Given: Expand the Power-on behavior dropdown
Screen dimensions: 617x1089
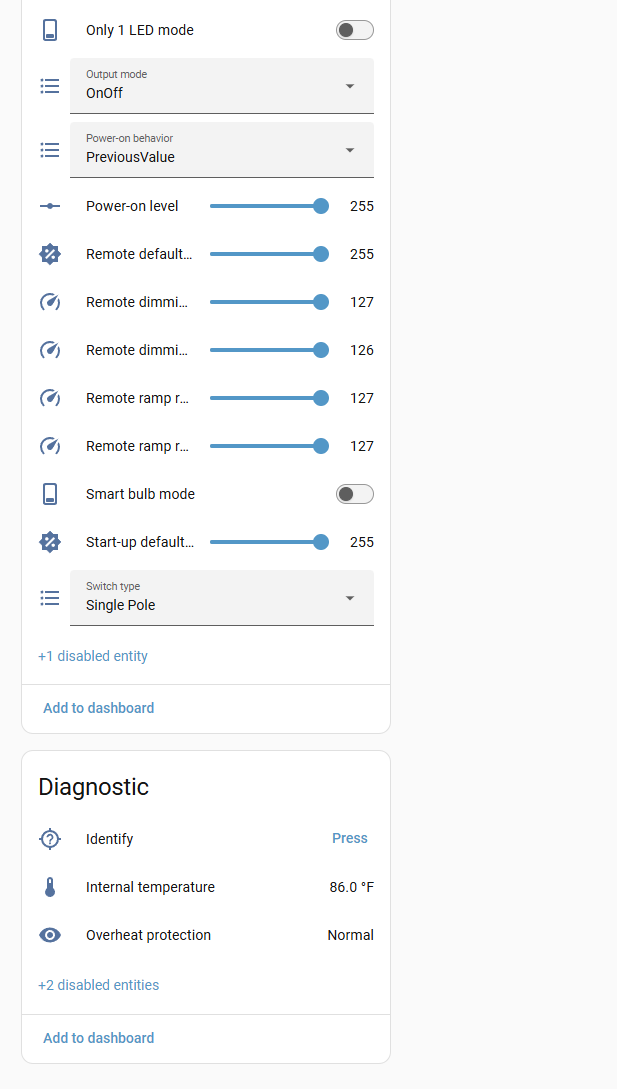Looking at the screenshot, I should 222,150.
